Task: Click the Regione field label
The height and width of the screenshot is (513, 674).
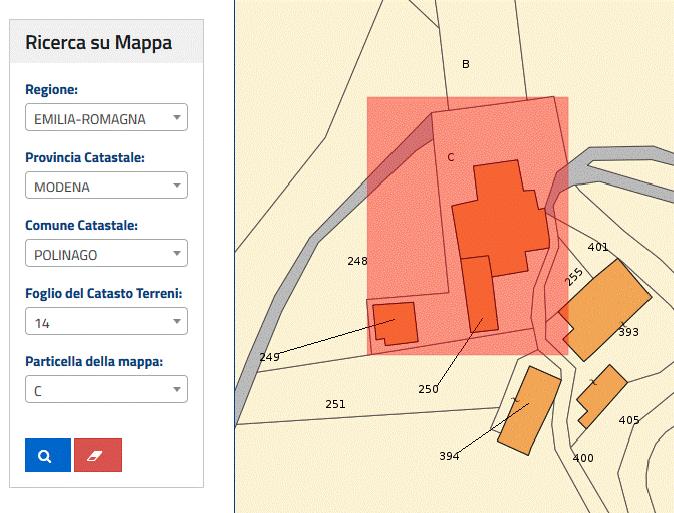Action: [52, 89]
